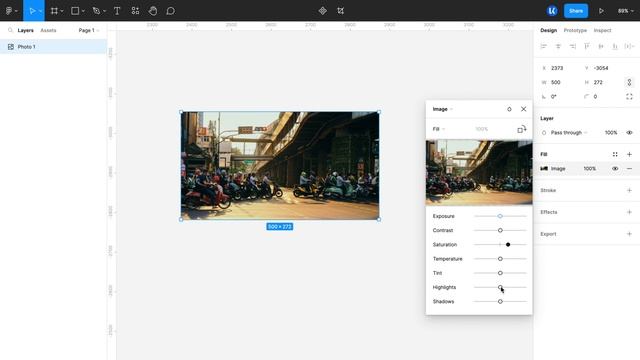Select the Comment tool
Viewport: 640px width, 360px height.
pyautogui.click(x=171, y=11)
